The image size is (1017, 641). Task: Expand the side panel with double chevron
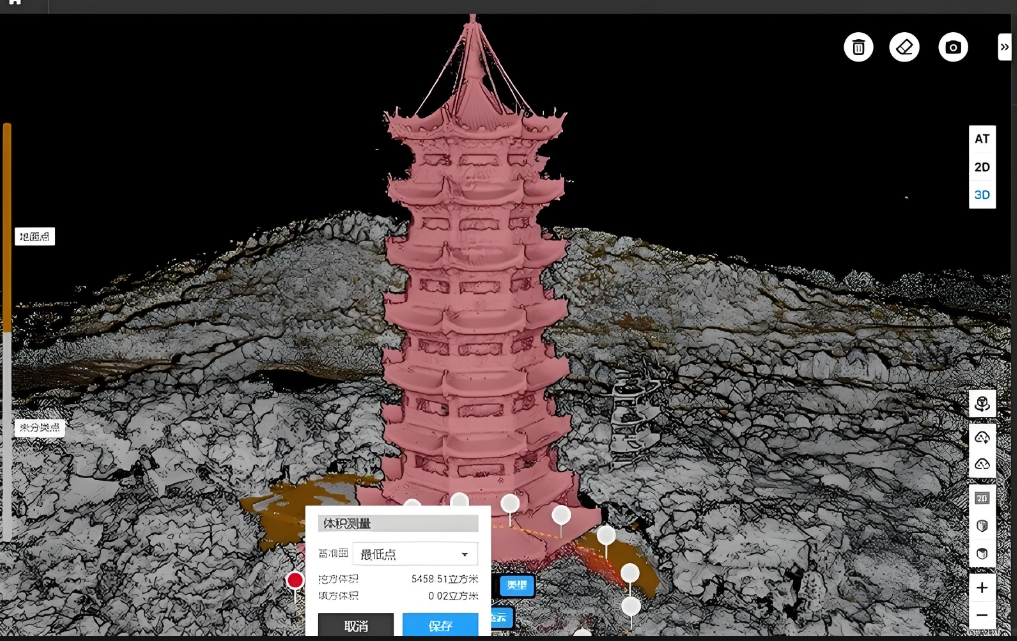[x=1004, y=47]
